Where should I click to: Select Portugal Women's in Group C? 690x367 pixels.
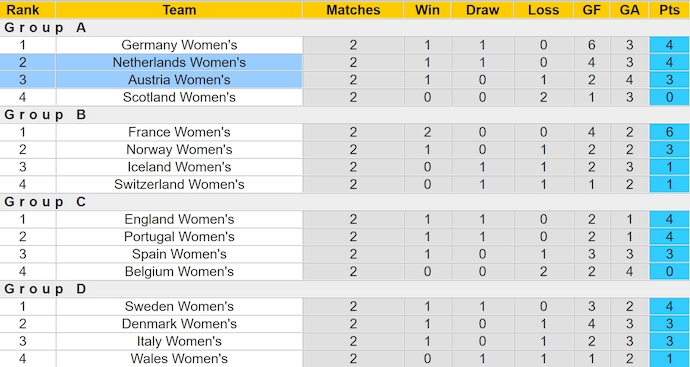pyautogui.click(x=179, y=237)
